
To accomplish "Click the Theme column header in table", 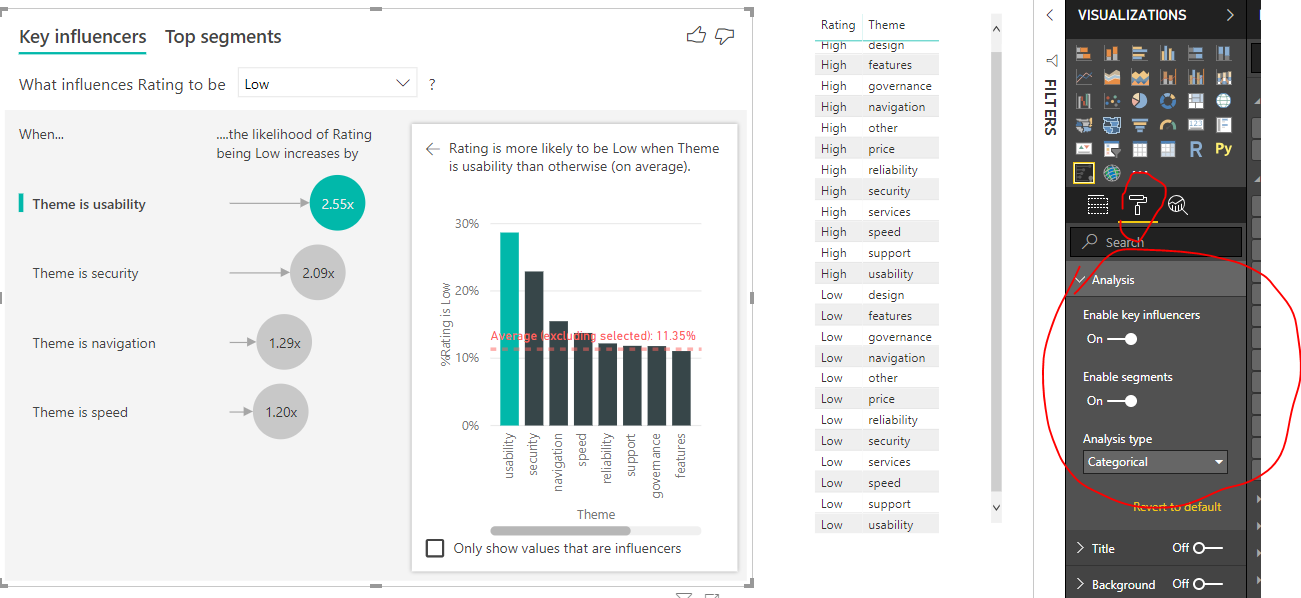I will tap(887, 25).
